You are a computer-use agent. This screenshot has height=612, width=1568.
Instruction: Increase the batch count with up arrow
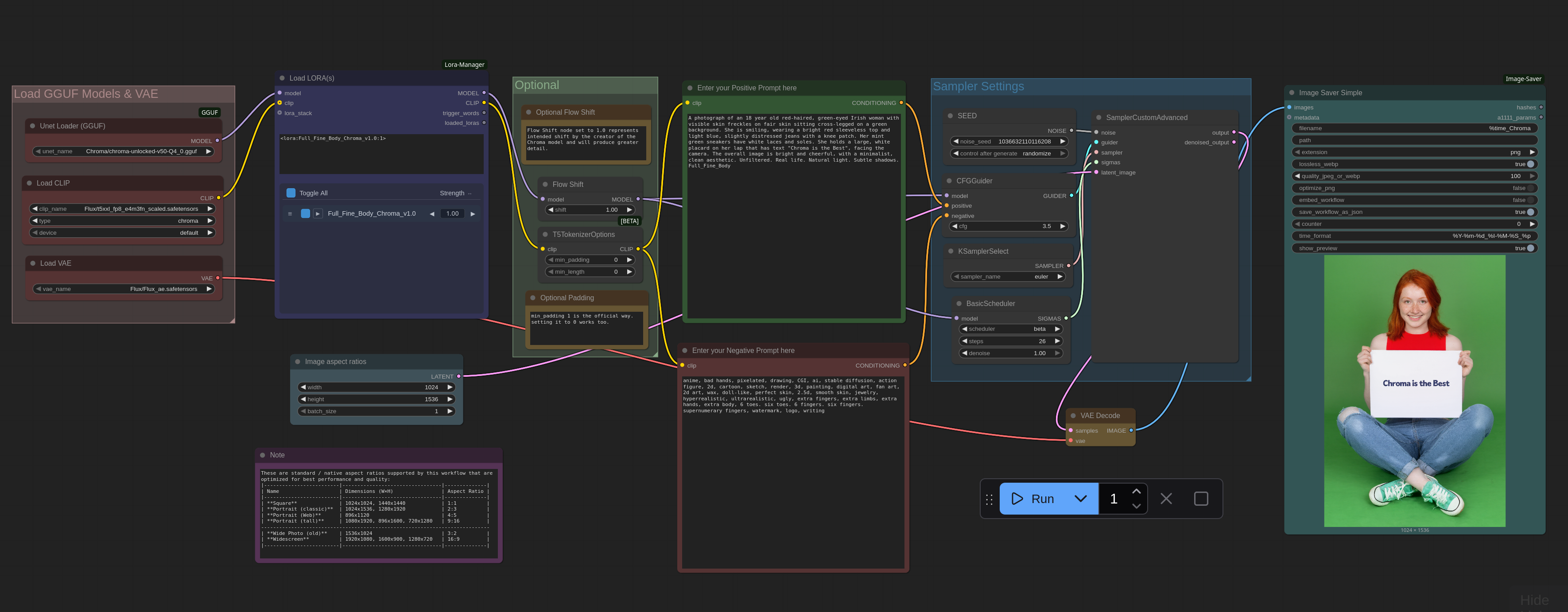click(1136, 492)
